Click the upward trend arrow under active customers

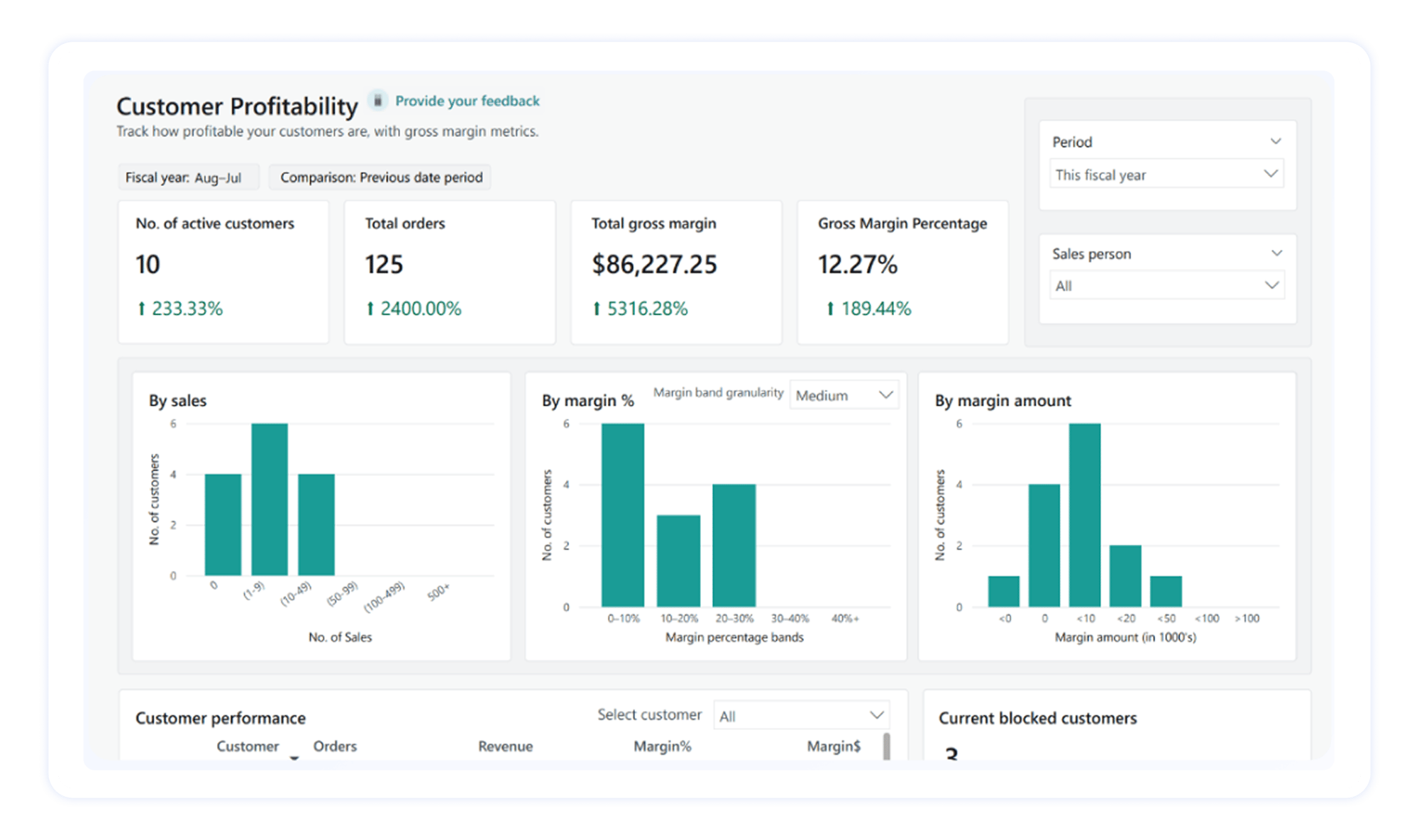[x=143, y=308]
